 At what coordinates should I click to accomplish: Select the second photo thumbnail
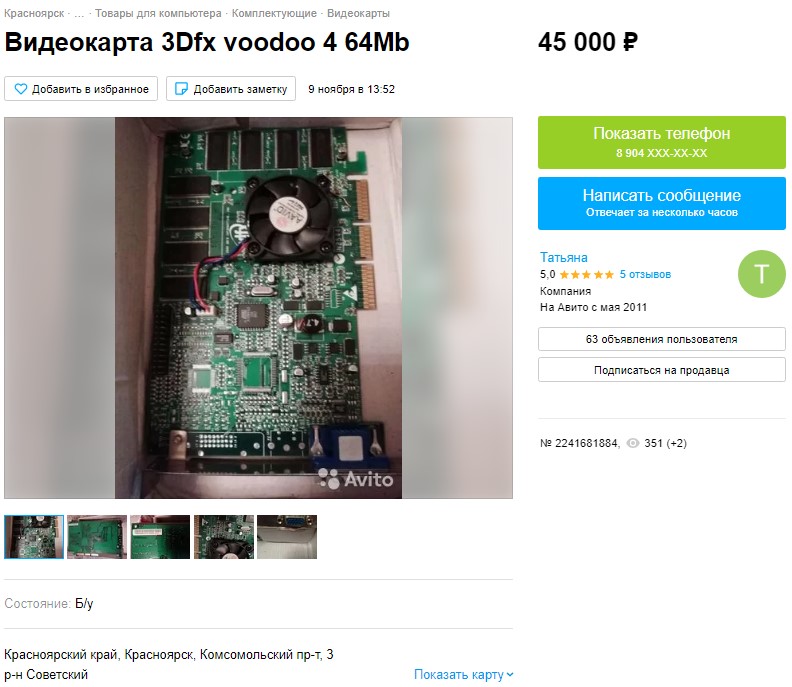point(97,537)
